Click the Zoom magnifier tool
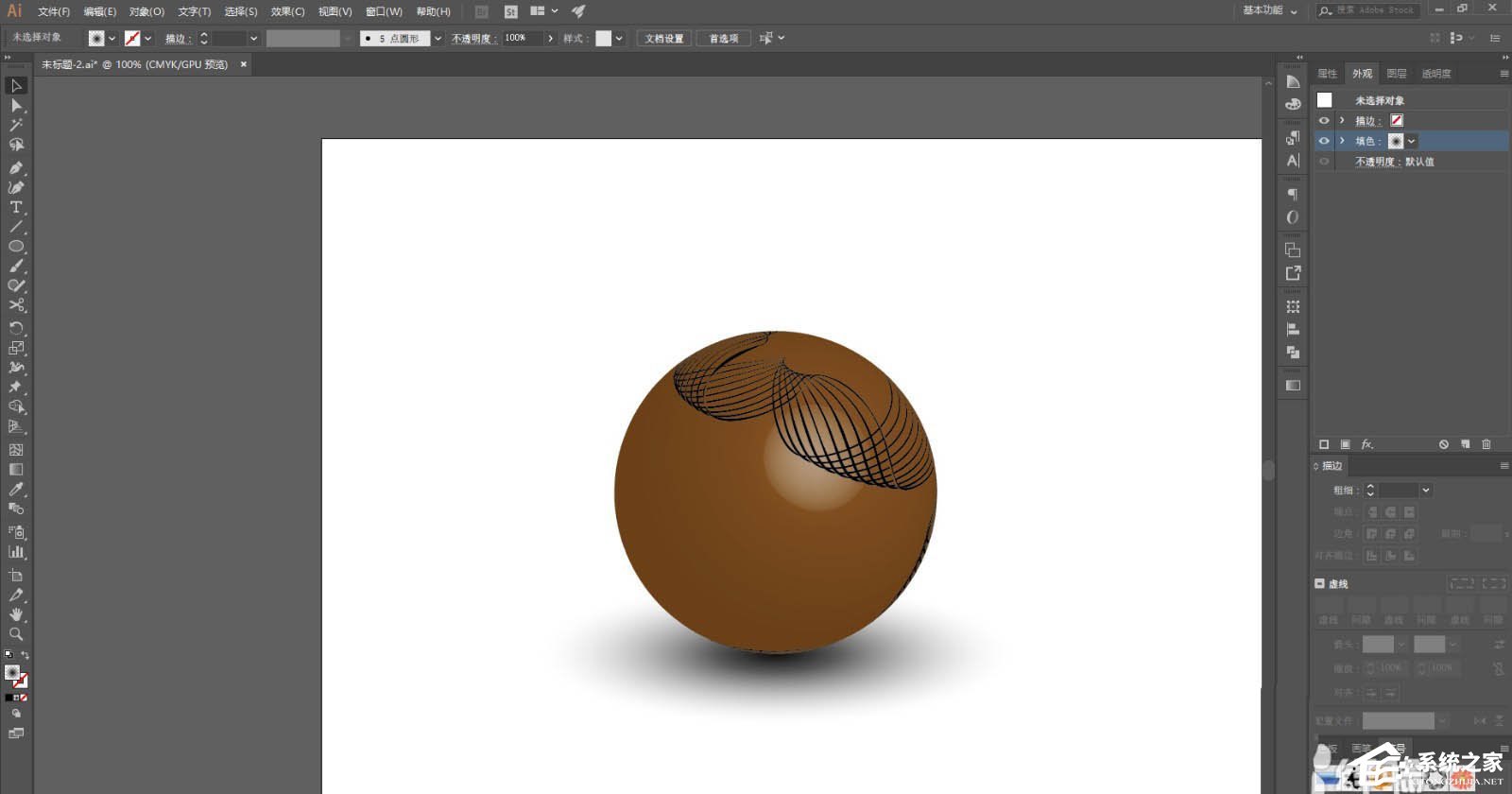 (16, 634)
